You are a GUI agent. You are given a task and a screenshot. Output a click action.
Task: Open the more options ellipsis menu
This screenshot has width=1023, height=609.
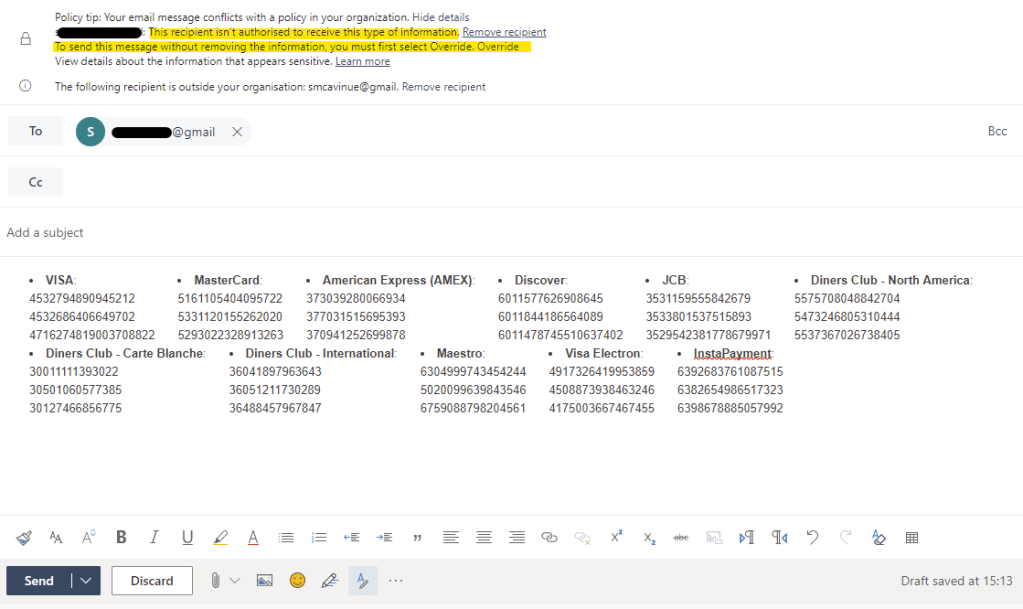pos(396,580)
